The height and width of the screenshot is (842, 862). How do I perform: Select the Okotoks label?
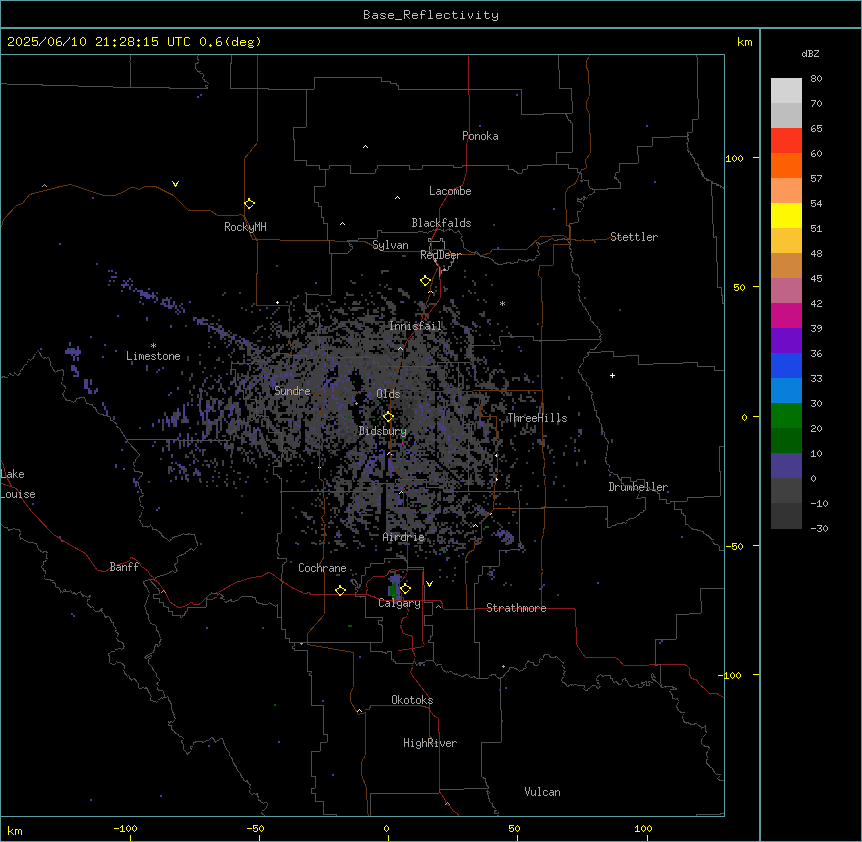[x=412, y=700]
